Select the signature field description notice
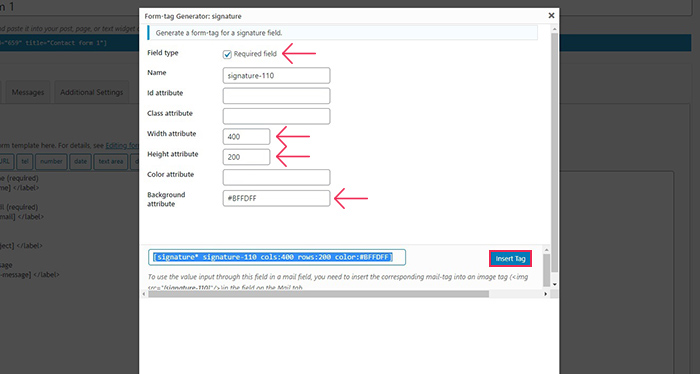This screenshot has width=700, height=374. 342,33
